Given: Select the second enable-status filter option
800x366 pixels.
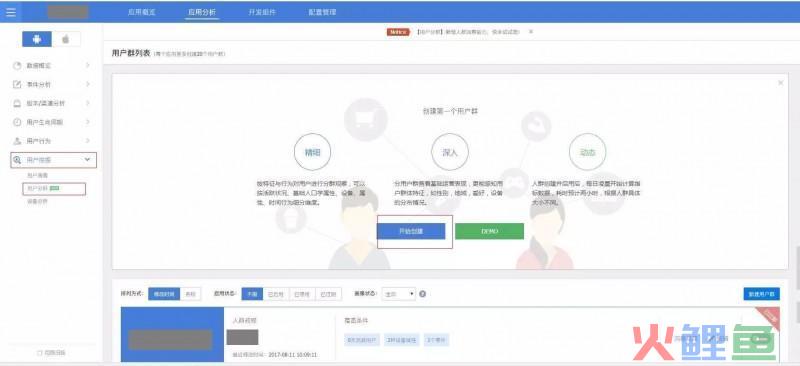Looking at the screenshot, I should tap(276, 294).
